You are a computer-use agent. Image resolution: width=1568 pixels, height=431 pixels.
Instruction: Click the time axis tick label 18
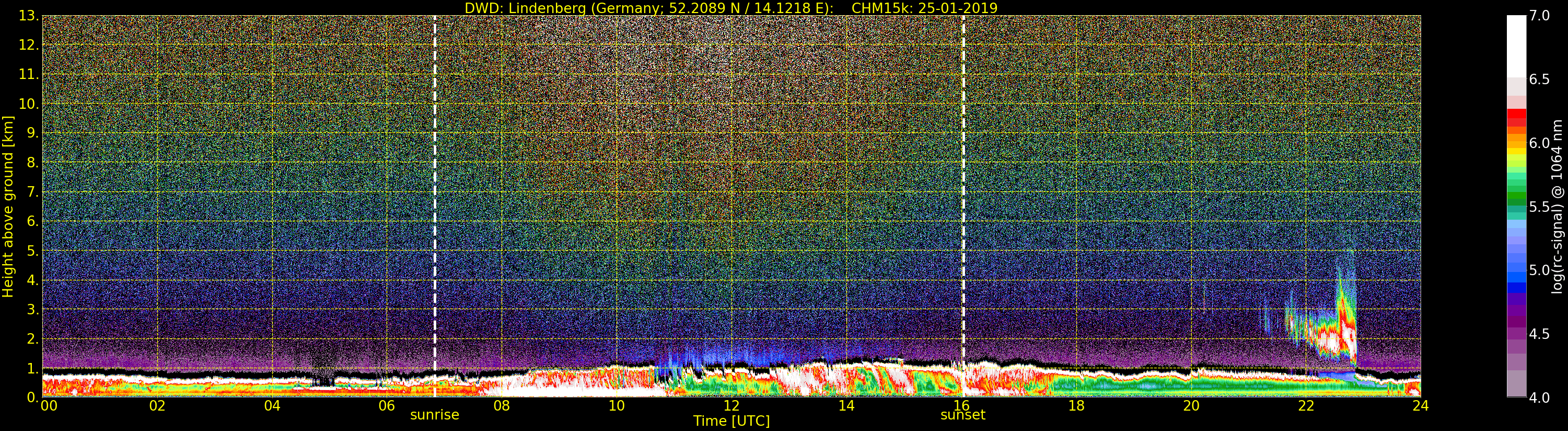(x=1076, y=405)
